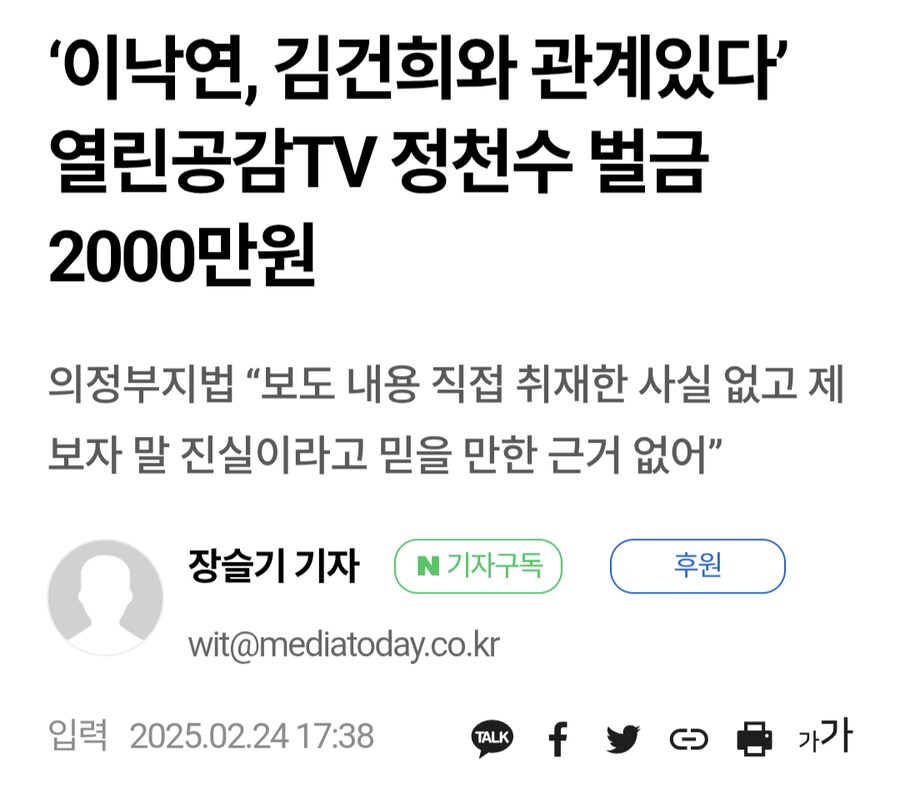Open reporter's profile avatar image
900x797 pixels.
(x=106, y=597)
